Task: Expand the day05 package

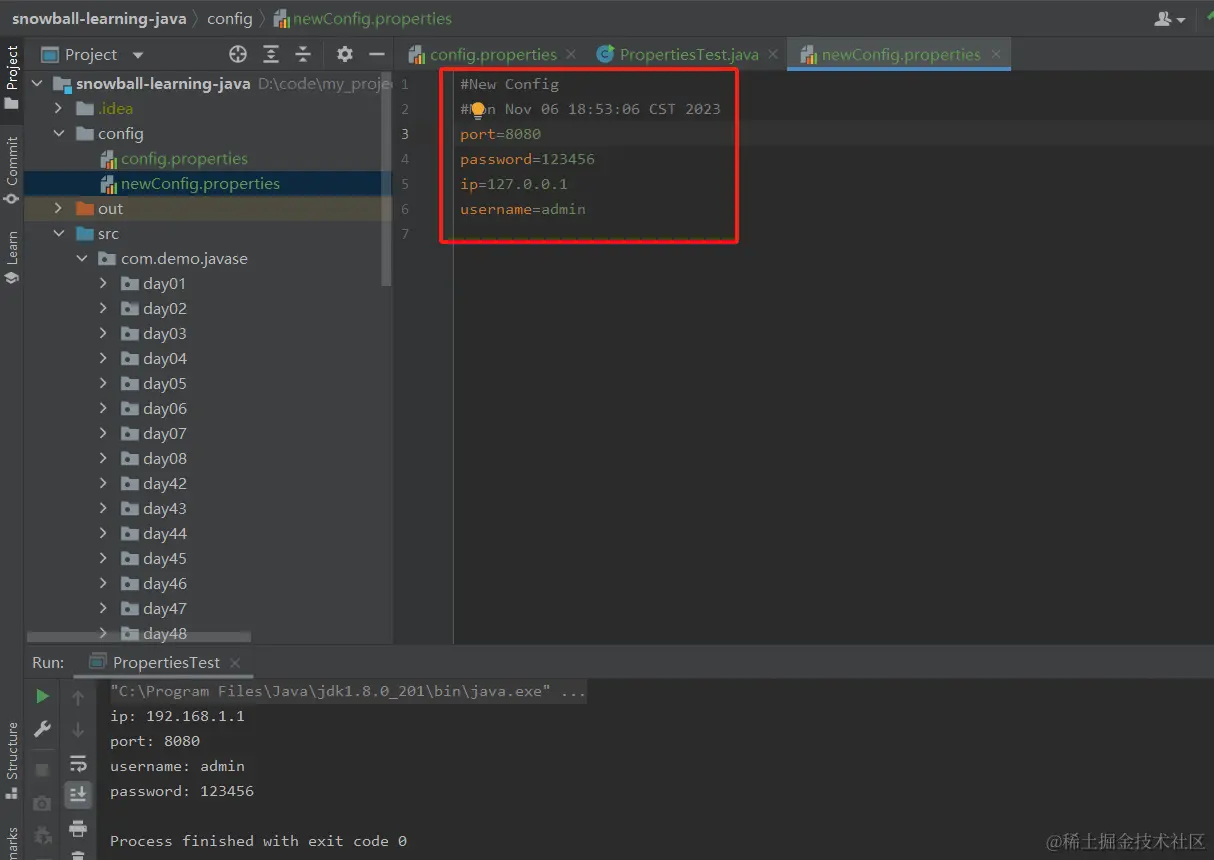Action: coord(104,383)
